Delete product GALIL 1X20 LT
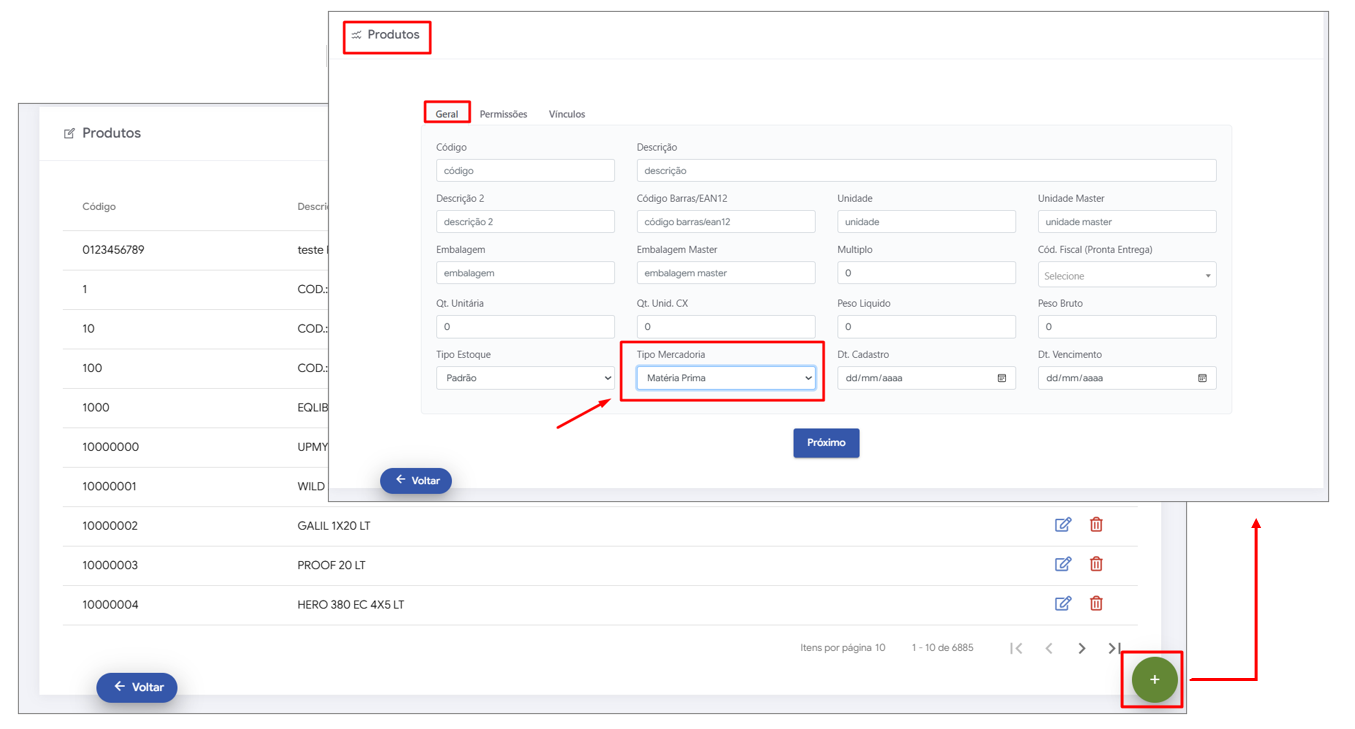The image size is (1355, 729). (x=1096, y=525)
